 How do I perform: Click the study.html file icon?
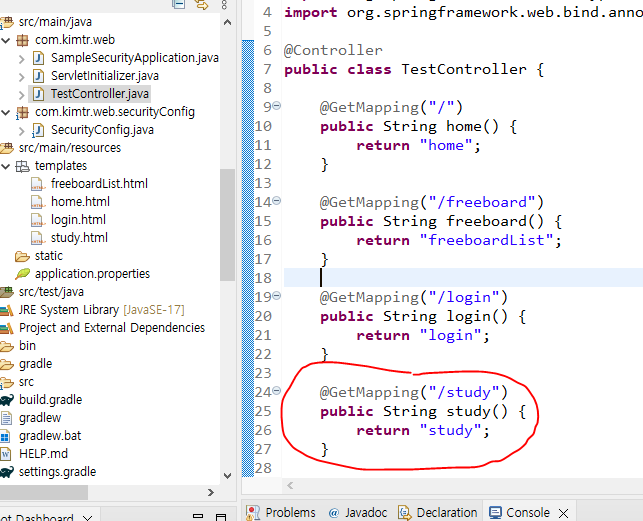pos(37,238)
